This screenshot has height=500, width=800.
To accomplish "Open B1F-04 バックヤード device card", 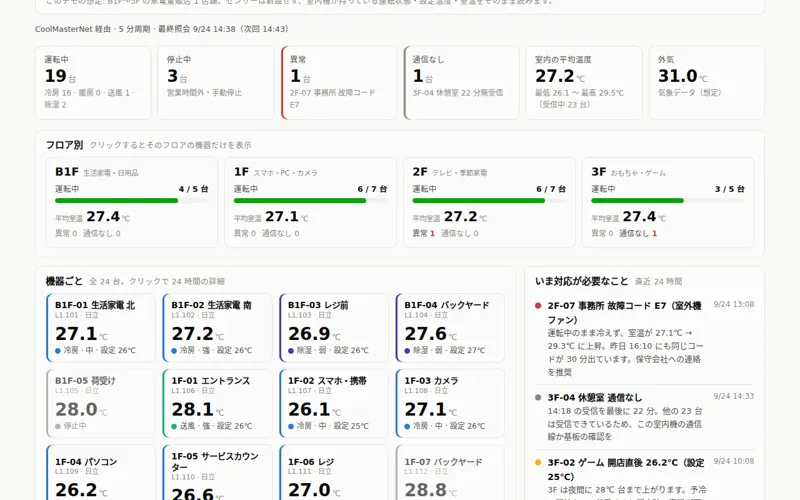I will pos(450,328).
